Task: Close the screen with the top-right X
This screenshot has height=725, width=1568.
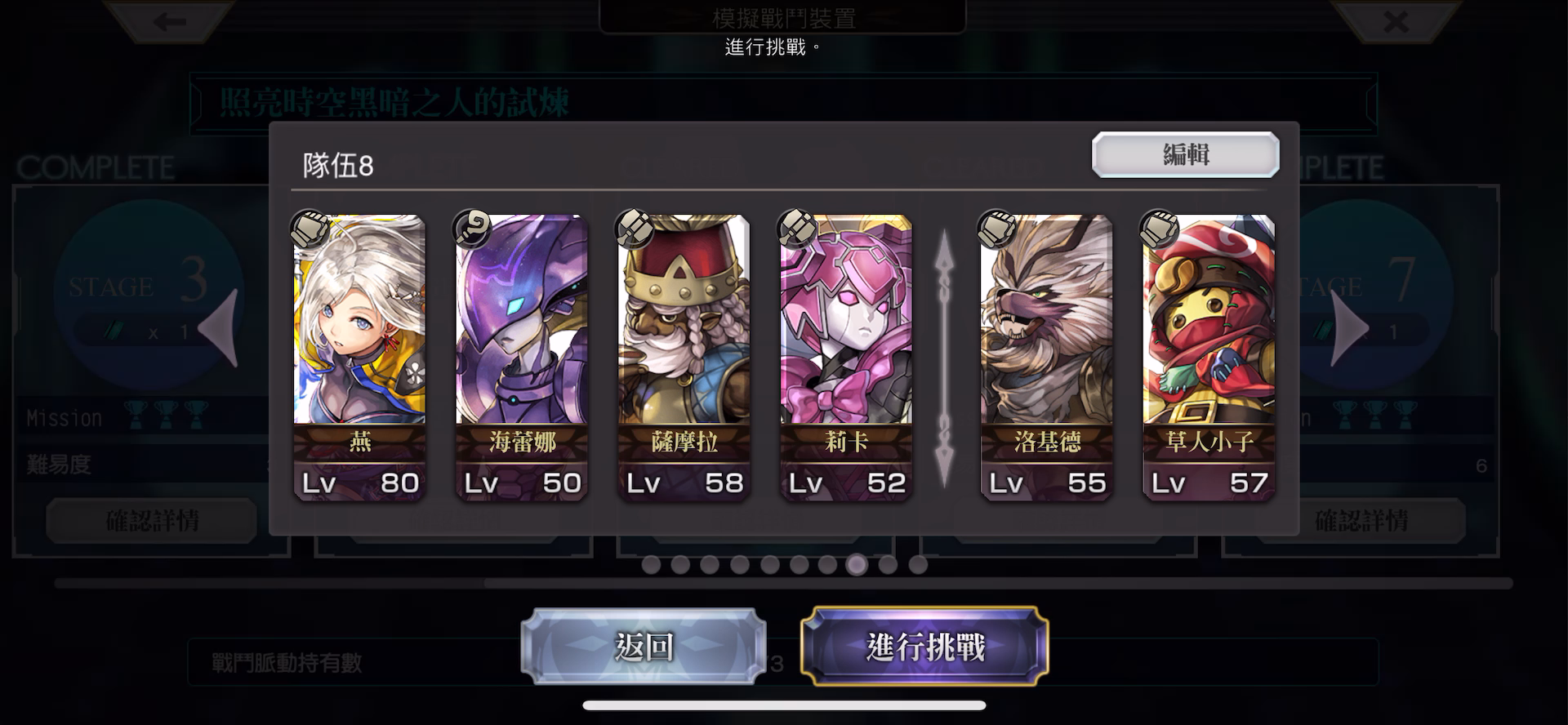Action: pyautogui.click(x=1396, y=21)
